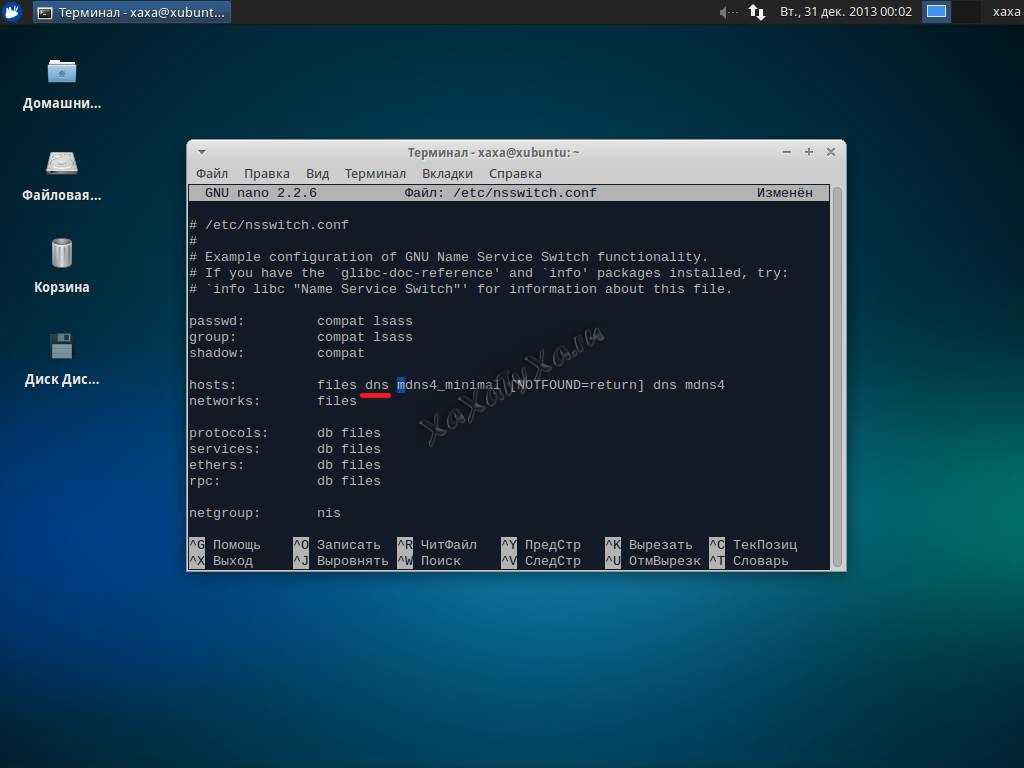This screenshot has height=768, width=1024.
Task: Open the Правка menu
Action: pos(267,173)
